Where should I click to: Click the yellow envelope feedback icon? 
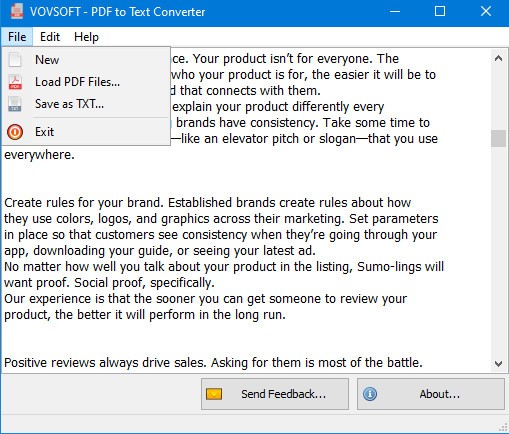(x=214, y=394)
